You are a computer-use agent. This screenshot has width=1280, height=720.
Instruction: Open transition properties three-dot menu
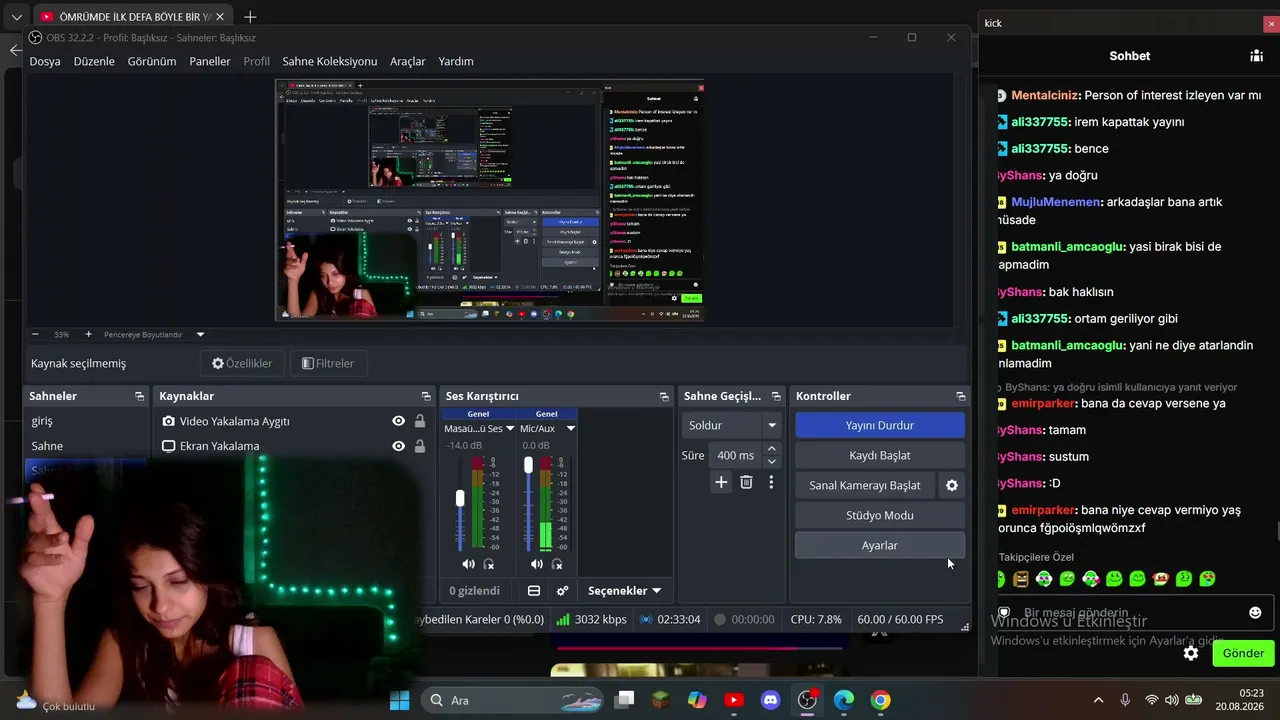[x=771, y=482]
